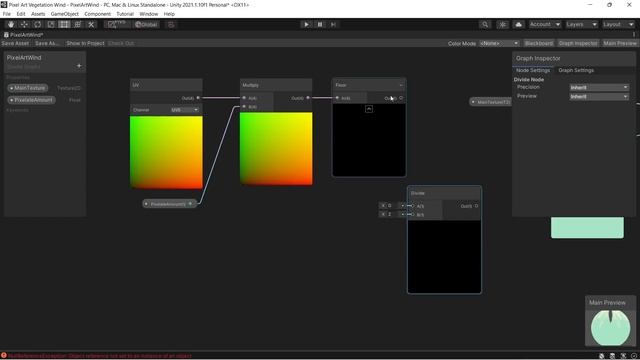
Task: Collapse the Floor node preview chevron
Action: point(369,109)
